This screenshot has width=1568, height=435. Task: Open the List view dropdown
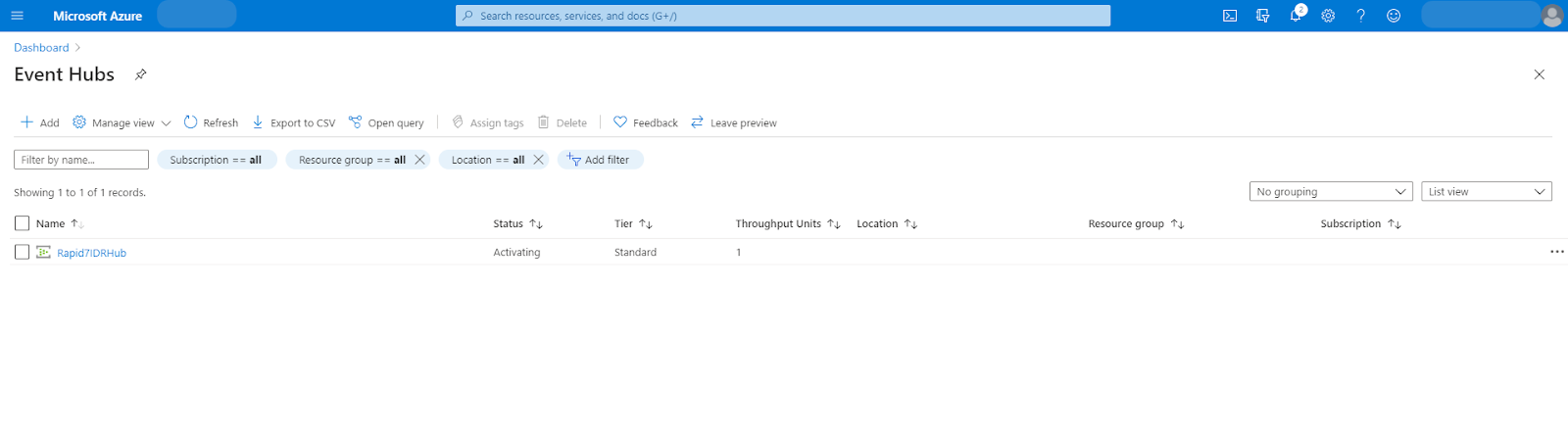tap(1487, 192)
